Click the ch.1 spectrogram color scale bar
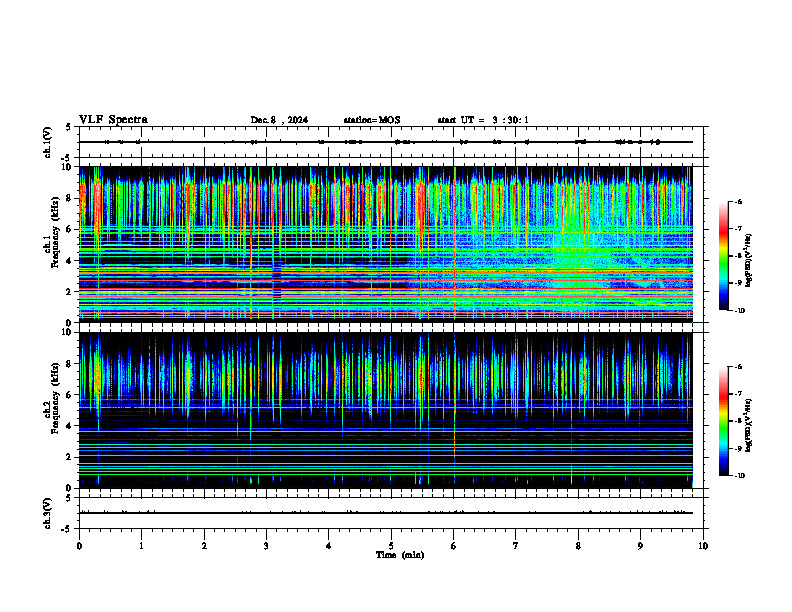The height and width of the screenshot is (612, 792). pos(723,256)
